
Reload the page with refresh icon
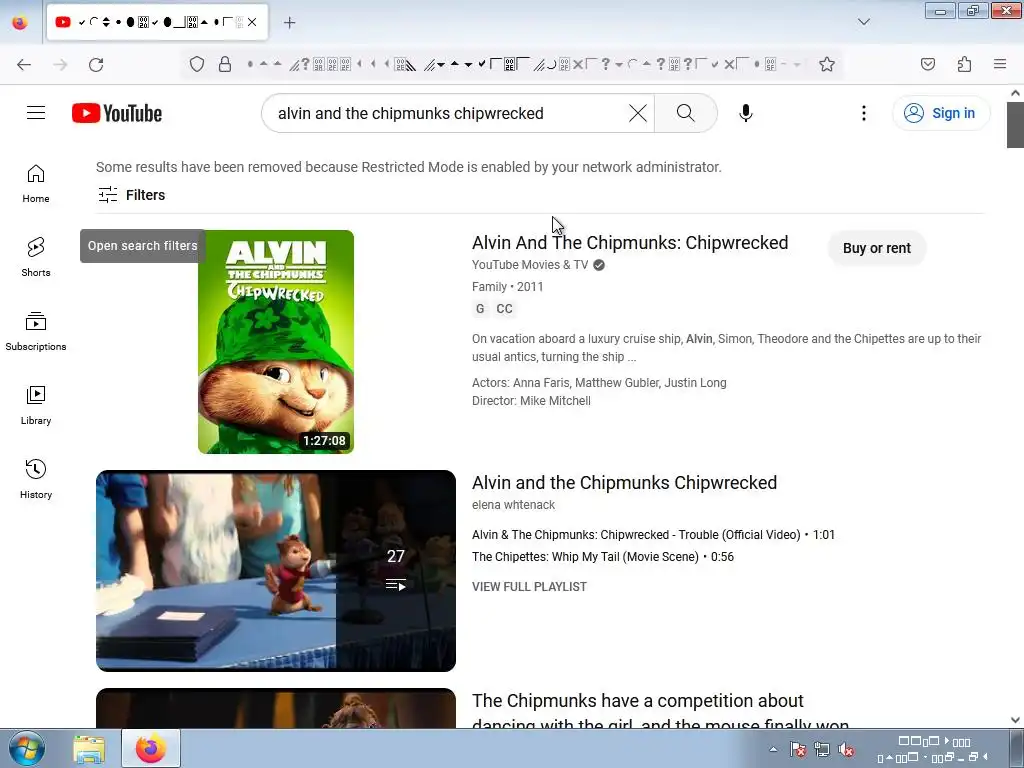coord(96,64)
